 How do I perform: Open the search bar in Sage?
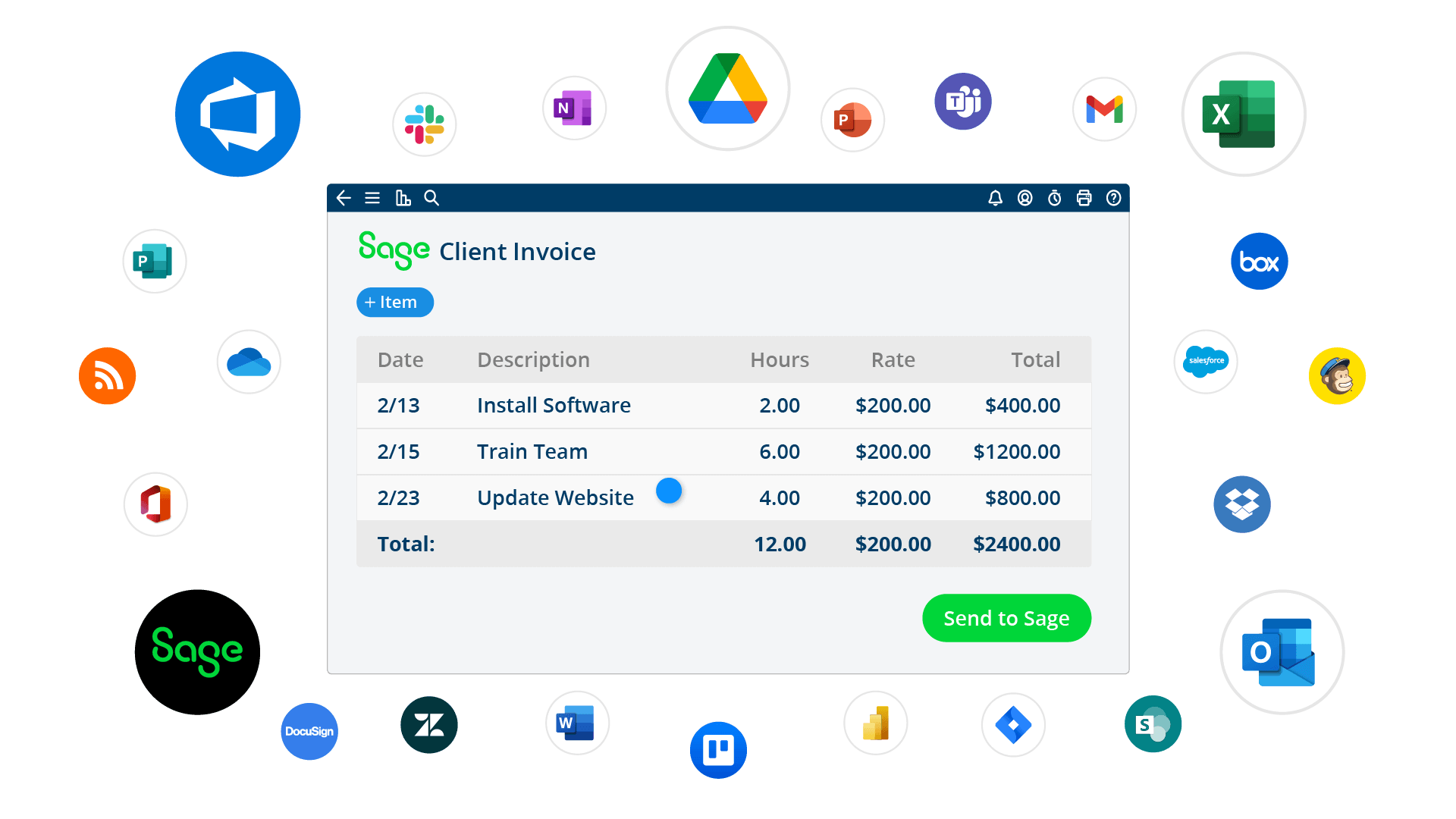tap(432, 198)
